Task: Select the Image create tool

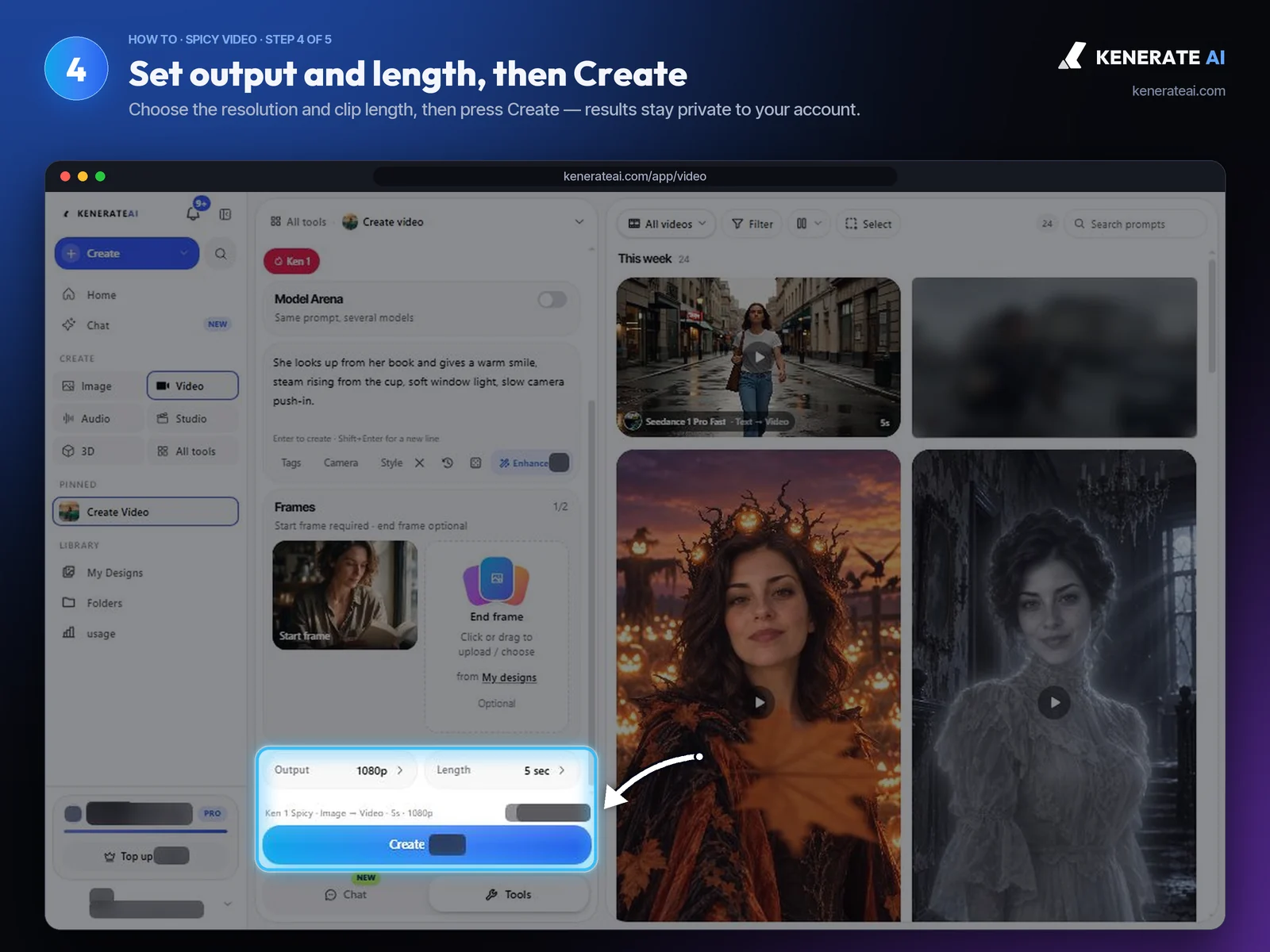Action: click(97, 386)
